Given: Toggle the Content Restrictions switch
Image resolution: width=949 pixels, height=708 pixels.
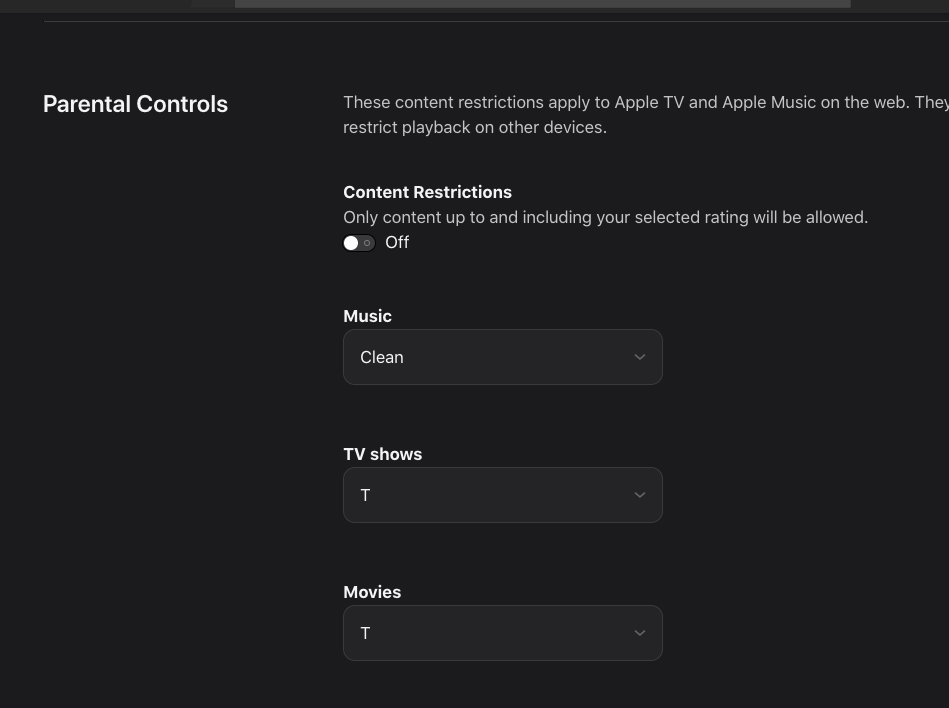Looking at the screenshot, I should tap(359, 243).
